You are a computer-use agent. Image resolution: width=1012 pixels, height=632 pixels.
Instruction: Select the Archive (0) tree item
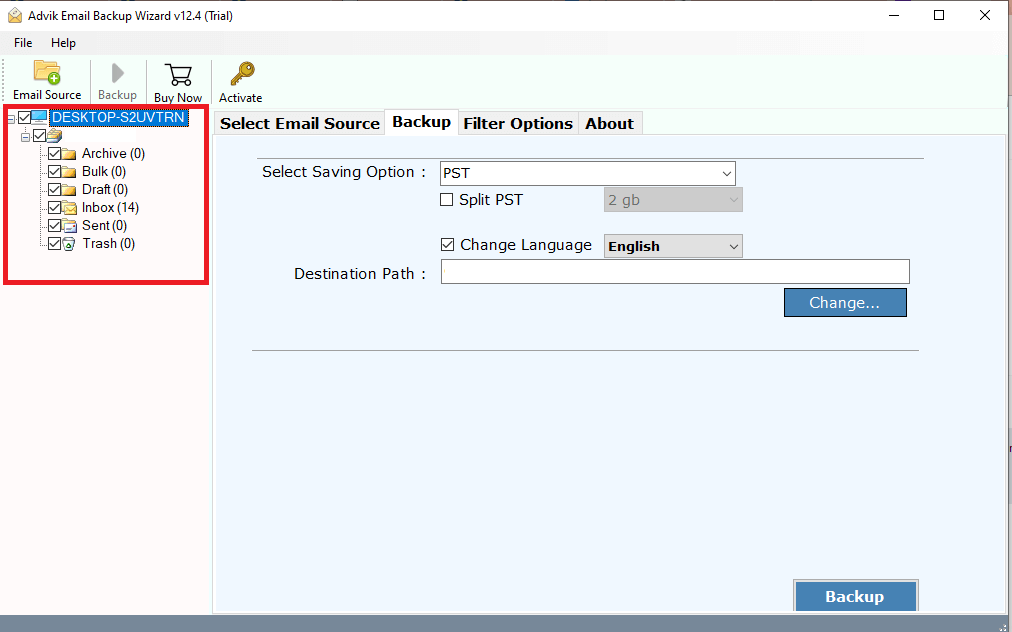[113, 154]
